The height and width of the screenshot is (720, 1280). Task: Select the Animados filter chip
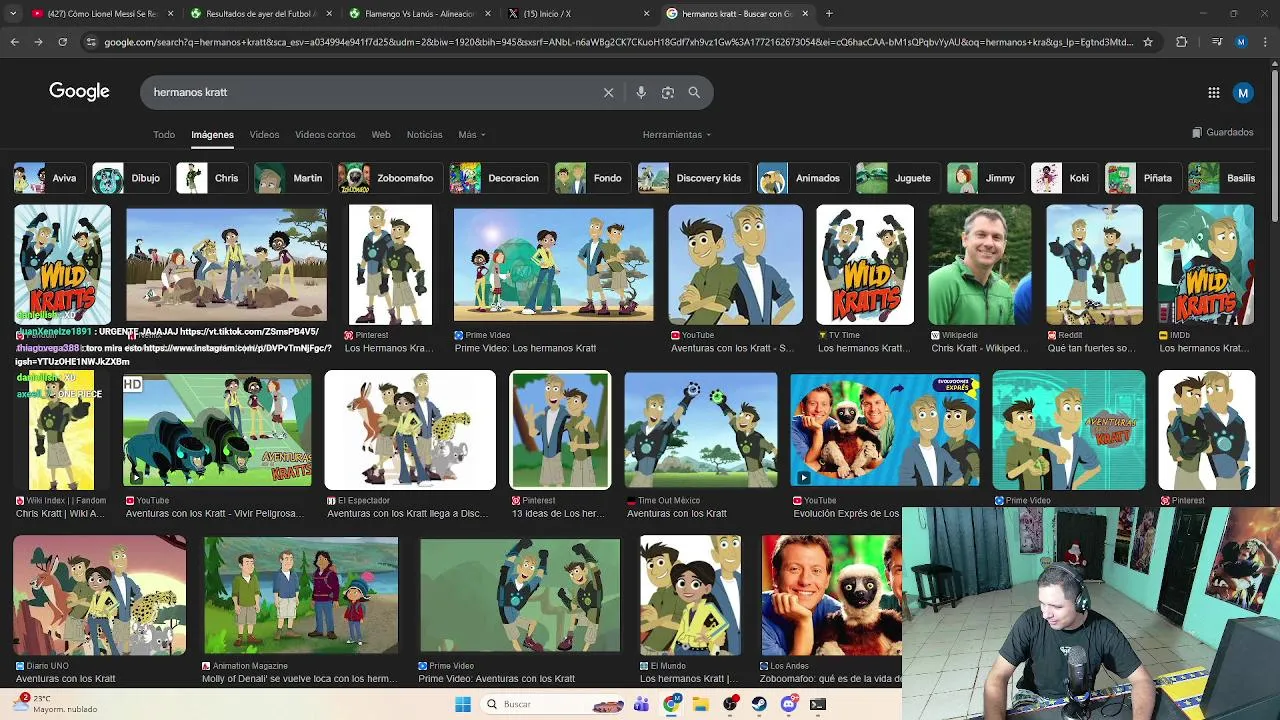tap(801, 178)
